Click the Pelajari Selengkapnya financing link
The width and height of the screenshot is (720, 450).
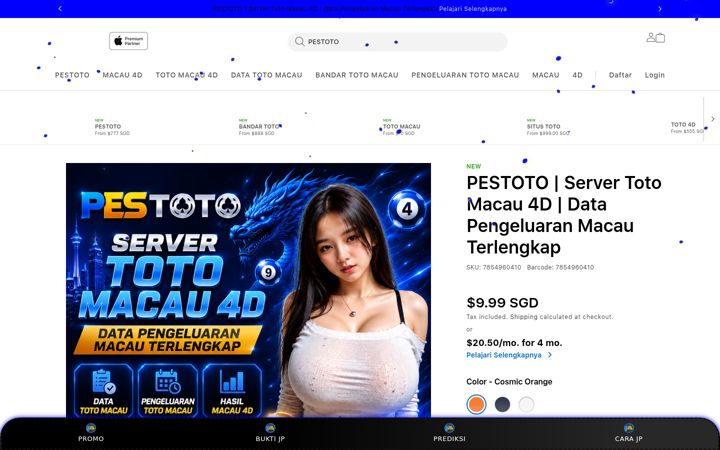[504, 355]
